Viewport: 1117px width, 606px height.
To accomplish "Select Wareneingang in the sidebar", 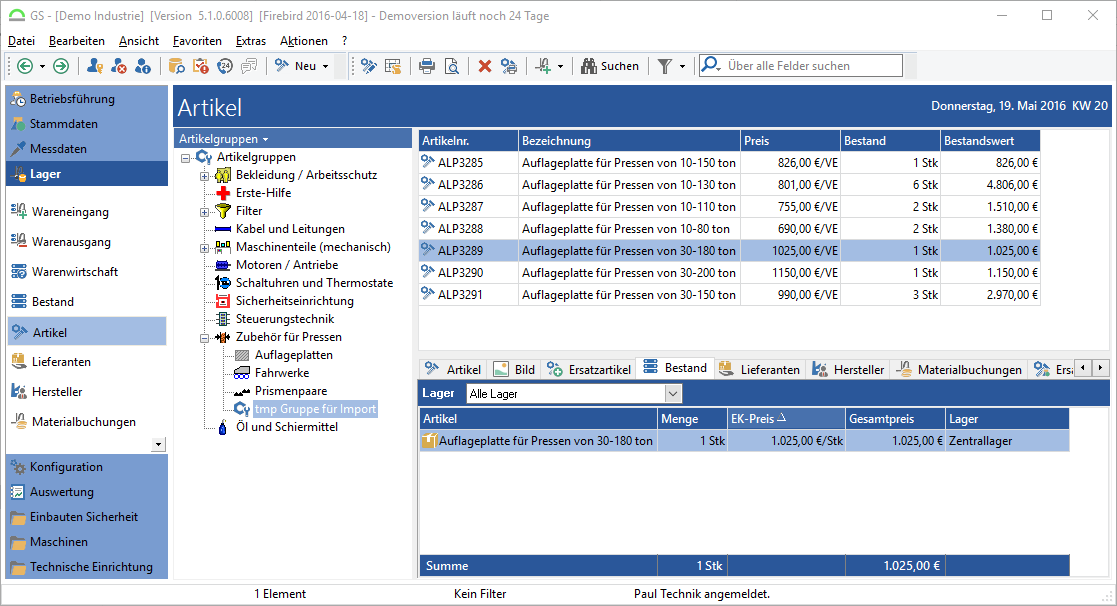I will click(70, 211).
